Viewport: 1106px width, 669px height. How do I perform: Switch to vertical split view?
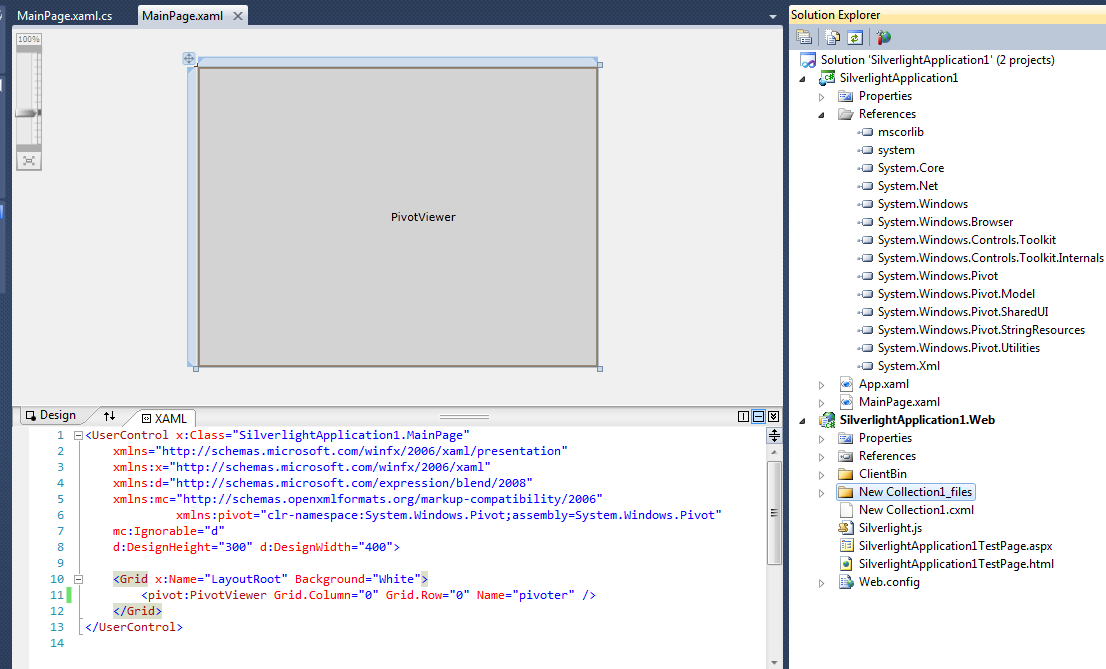coord(743,416)
